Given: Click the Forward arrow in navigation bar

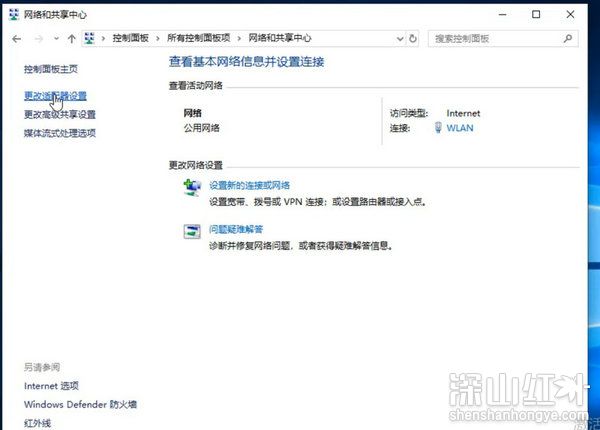Looking at the screenshot, I should point(38,39).
